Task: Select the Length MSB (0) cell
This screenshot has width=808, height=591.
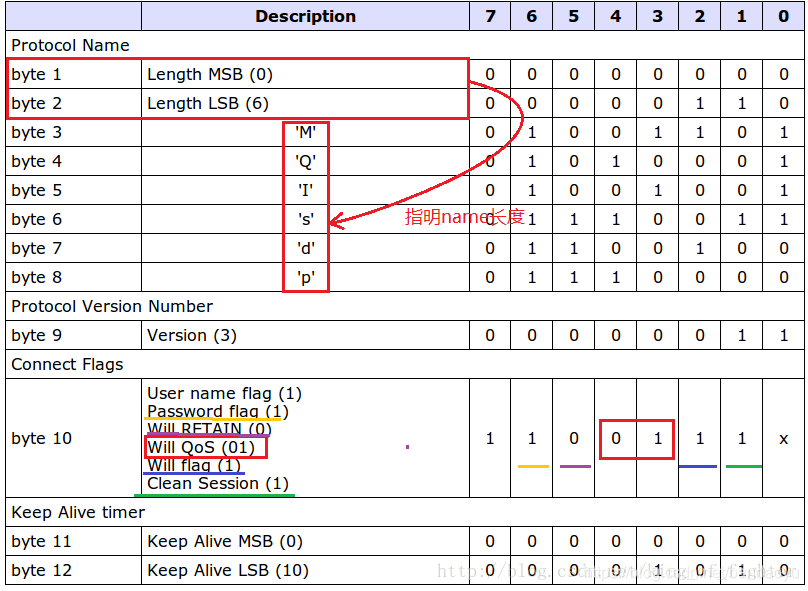Action: [x=305, y=74]
